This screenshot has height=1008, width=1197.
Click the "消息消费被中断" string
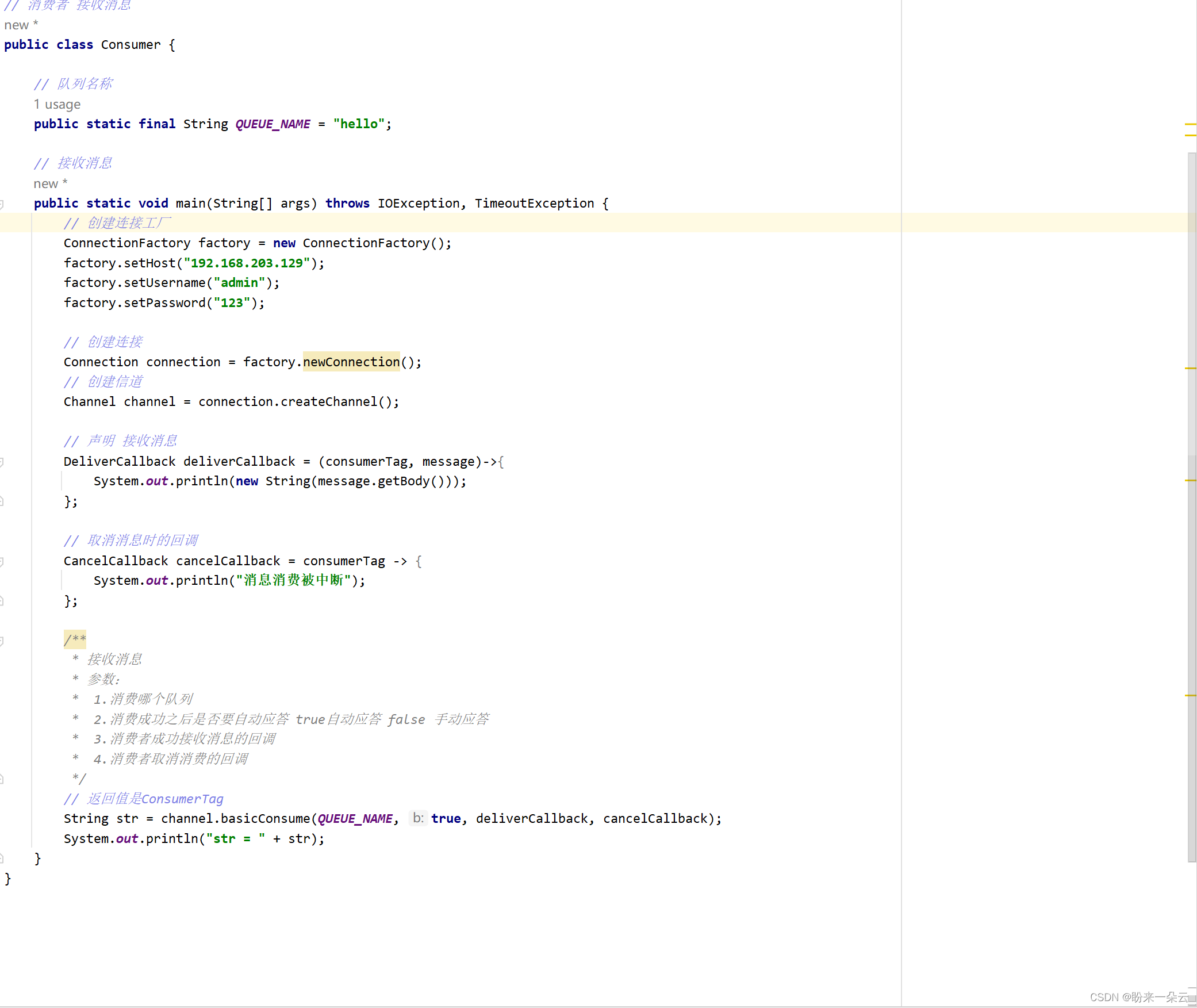(293, 581)
